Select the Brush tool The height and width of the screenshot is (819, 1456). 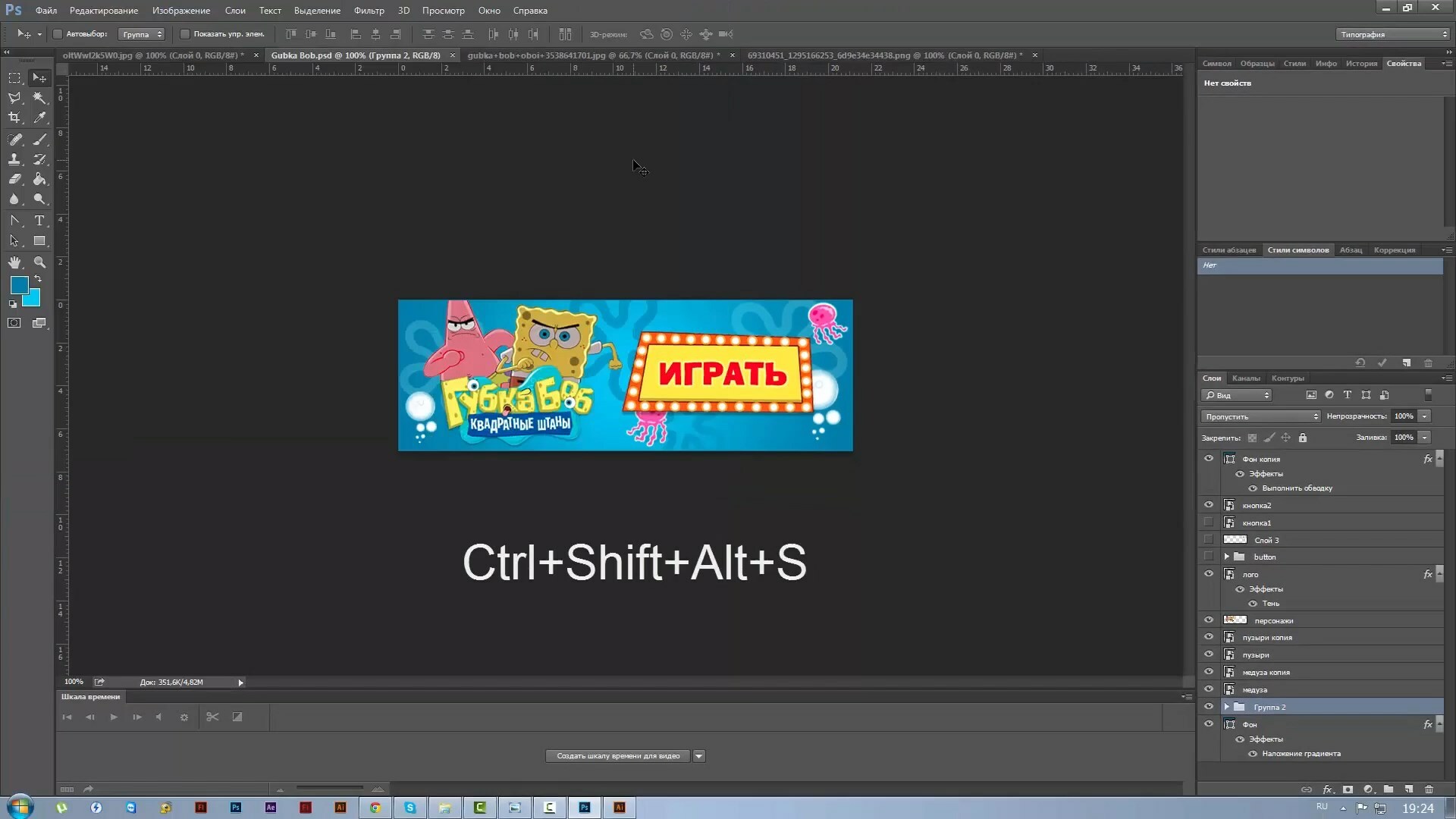(39, 140)
